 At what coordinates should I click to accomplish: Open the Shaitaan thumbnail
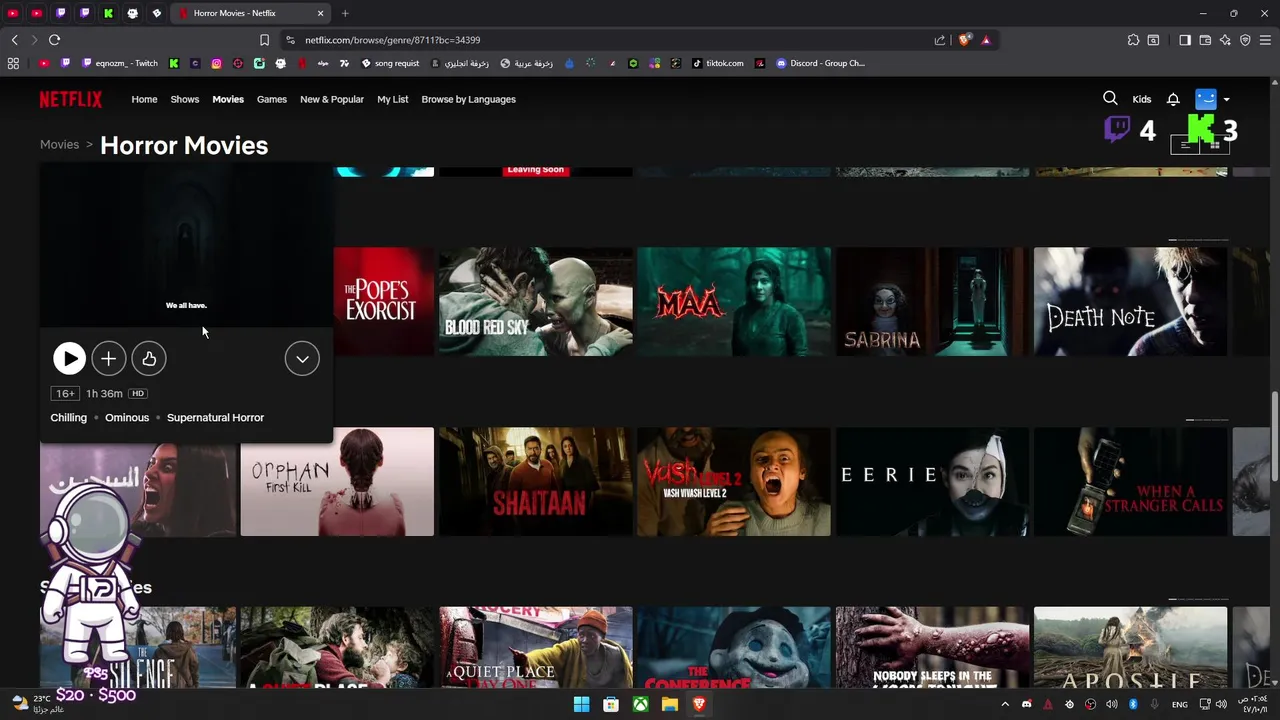tap(535, 481)
